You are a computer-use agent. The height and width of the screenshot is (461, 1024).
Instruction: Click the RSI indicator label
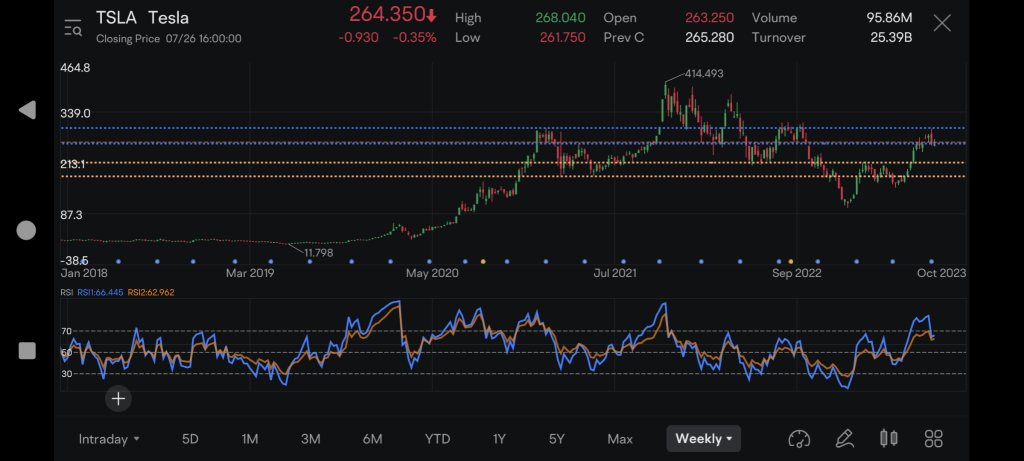click(x=66, y=293)
